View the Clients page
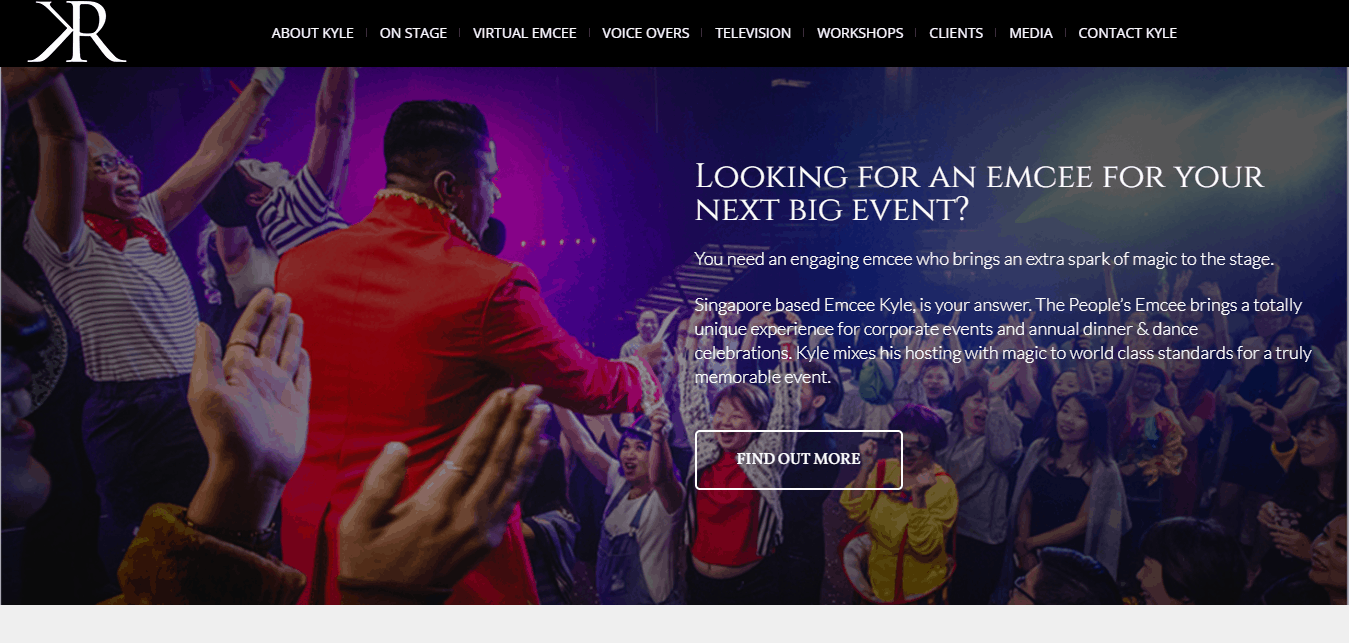This screenshot has width=1349, height=643. [x=956, y=33]
